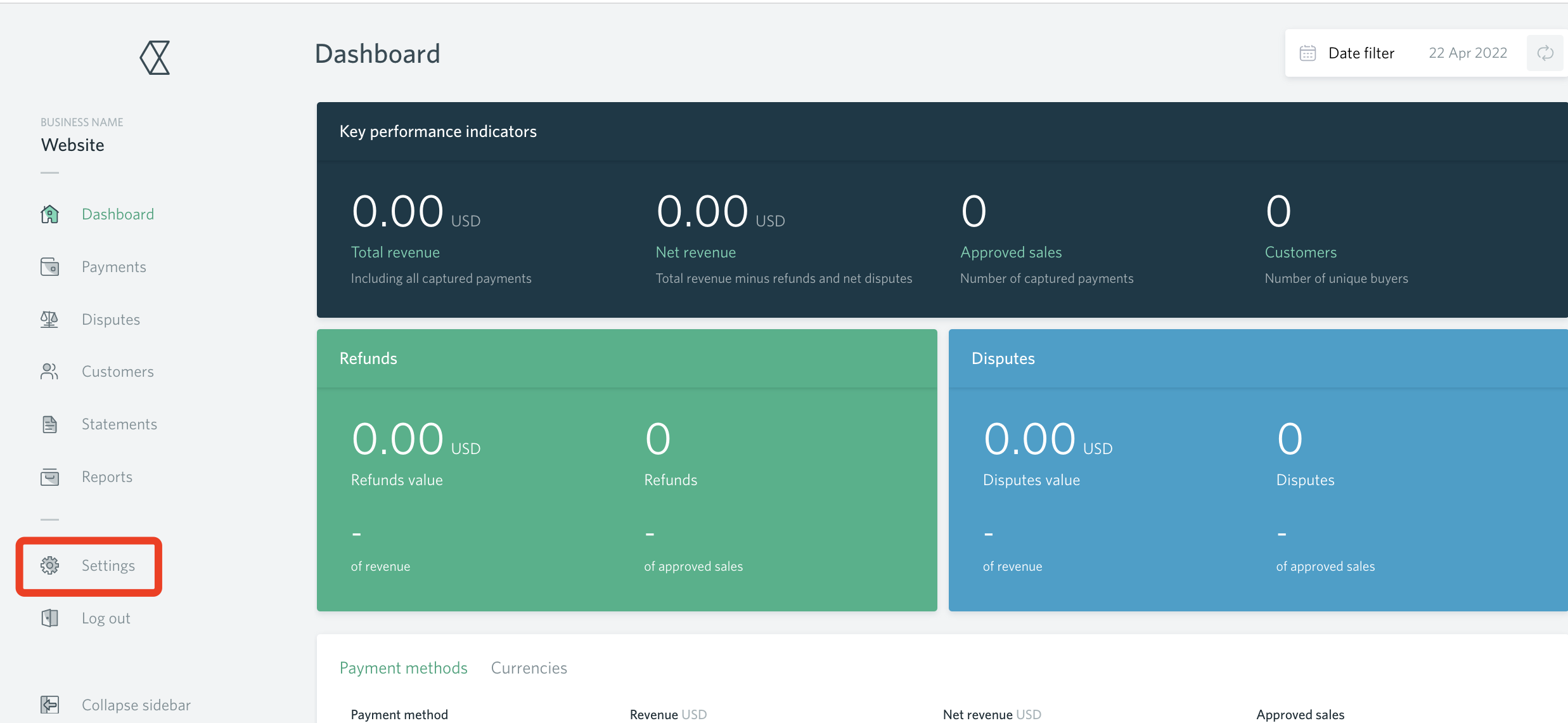Click the 22 Apr 2022 date value
The image size is (1568, 723).
1467,53
